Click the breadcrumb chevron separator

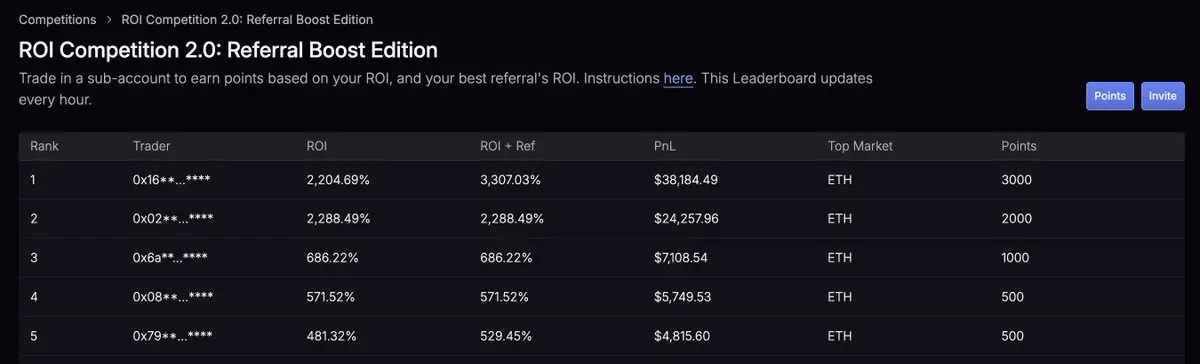tap(109, 19)
